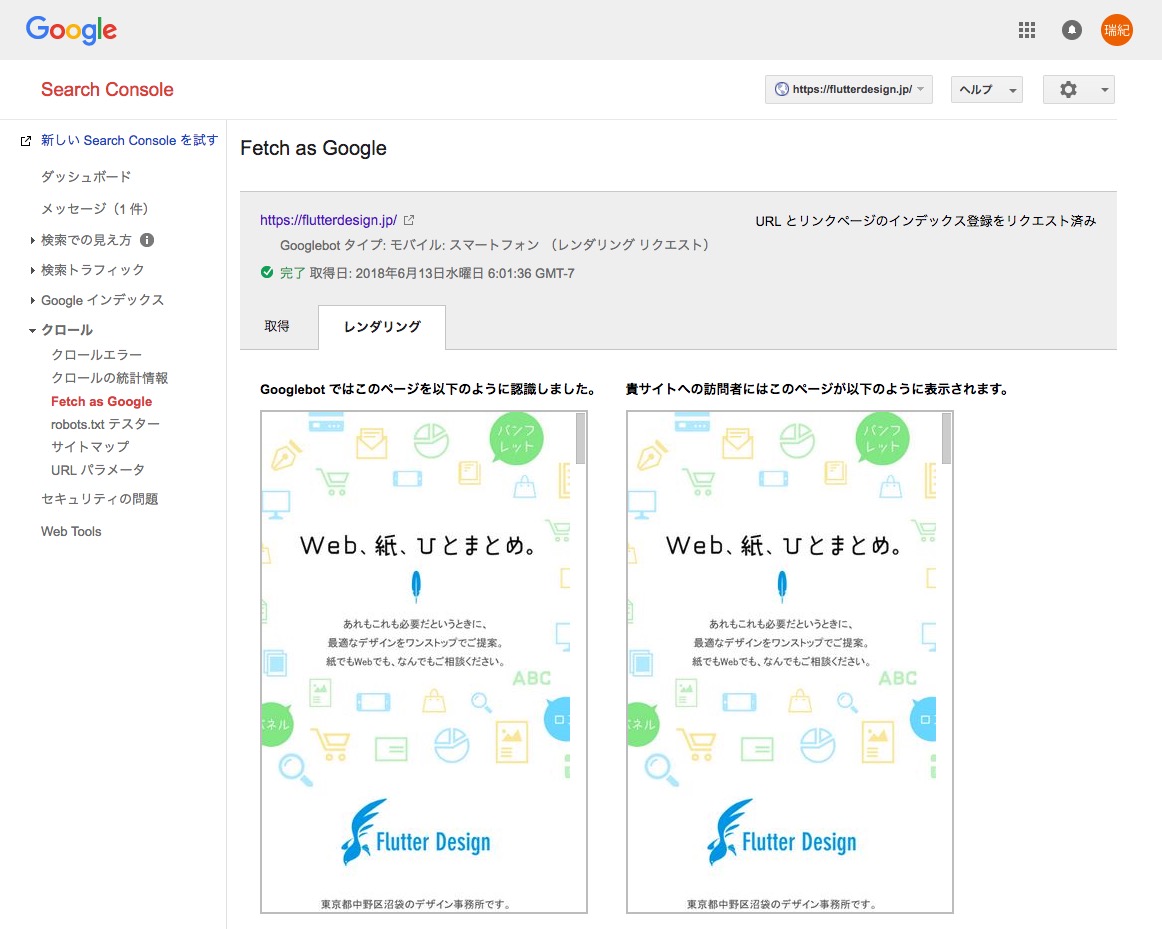Viewport: 1162px width, 929px height.
Task: Open the https://flutterdesign.jp/ property dropdown
Action: [849, 90]
